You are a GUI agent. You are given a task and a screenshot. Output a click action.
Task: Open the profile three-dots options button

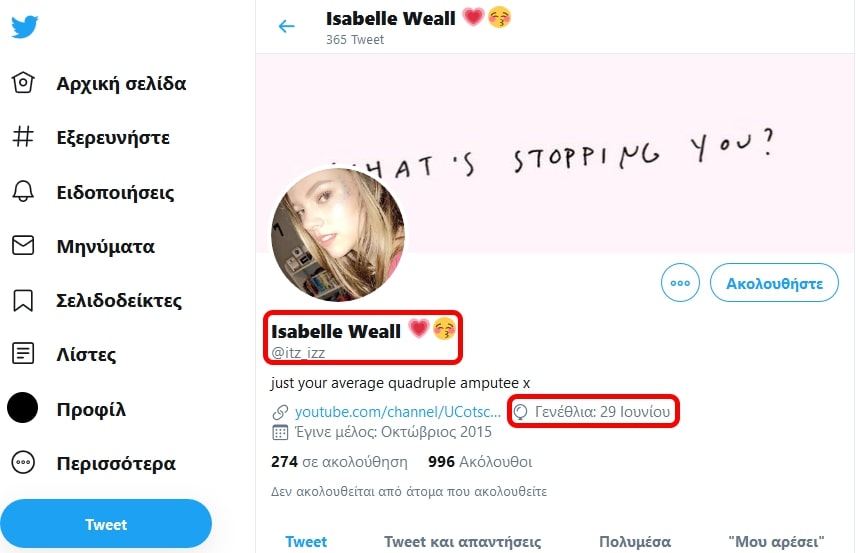tap(680, 283)
